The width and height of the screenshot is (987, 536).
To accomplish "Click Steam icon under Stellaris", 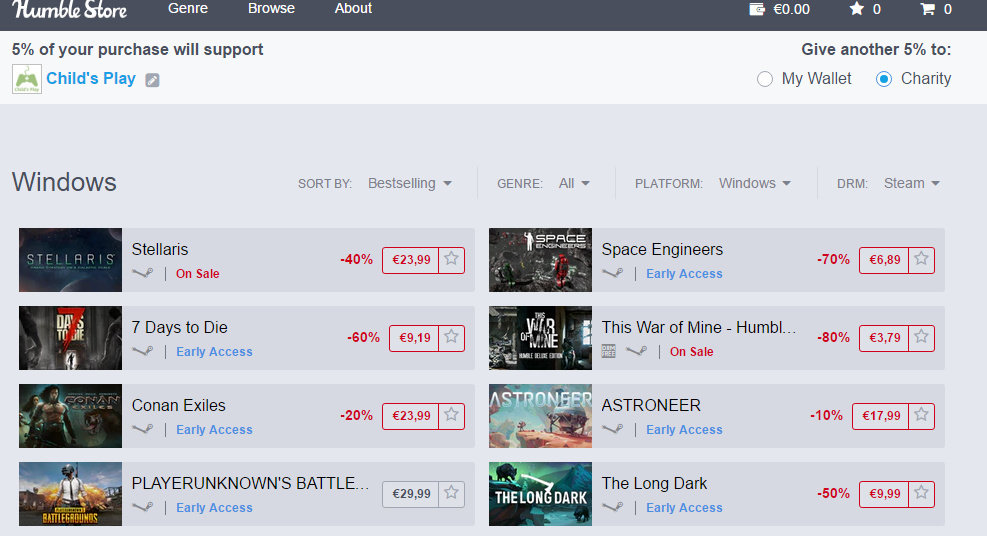I will point(143,273).
